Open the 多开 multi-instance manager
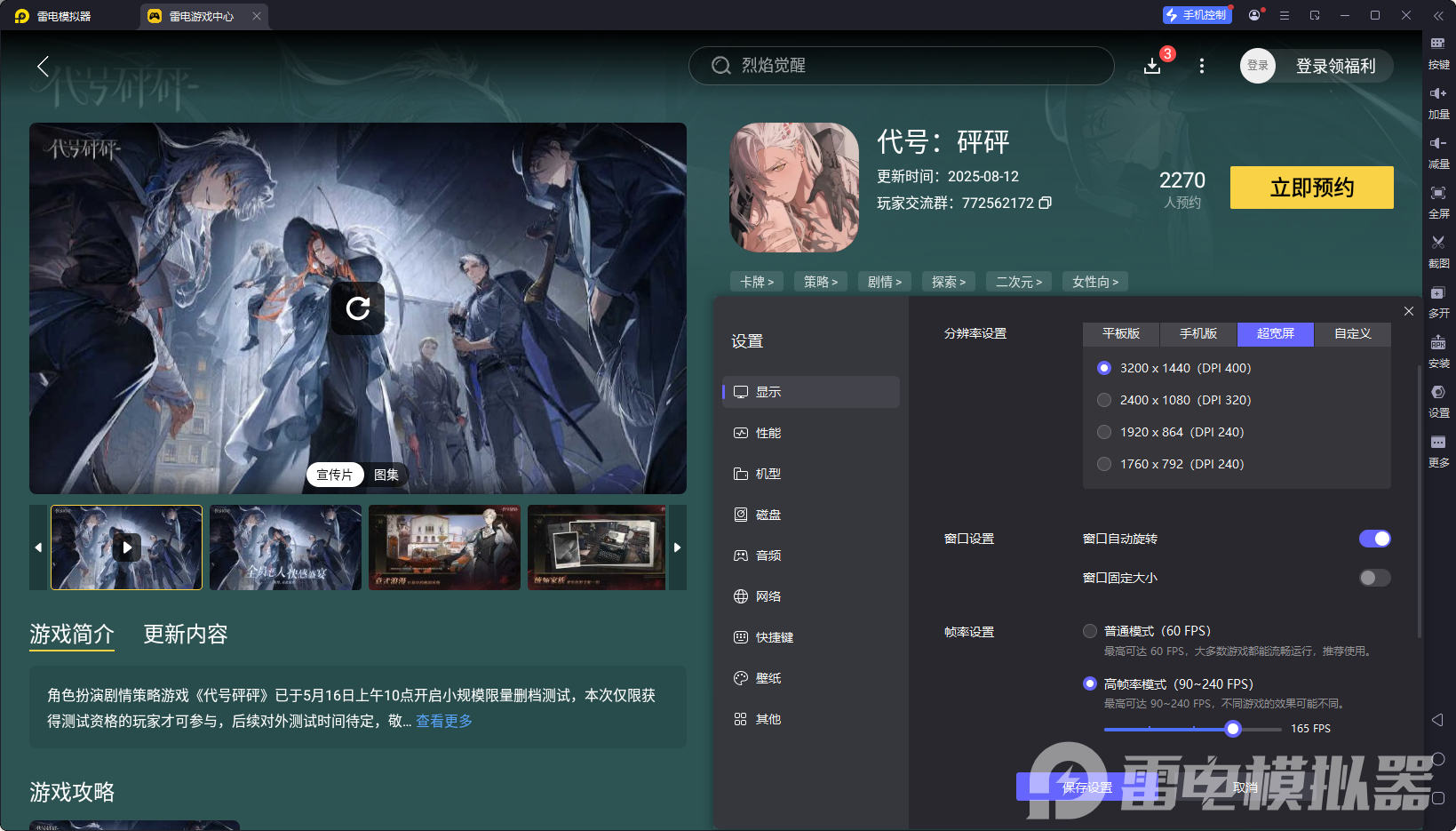This screenshot has height=831, width=1456. pyautogui.click(x=1439, y=302)
